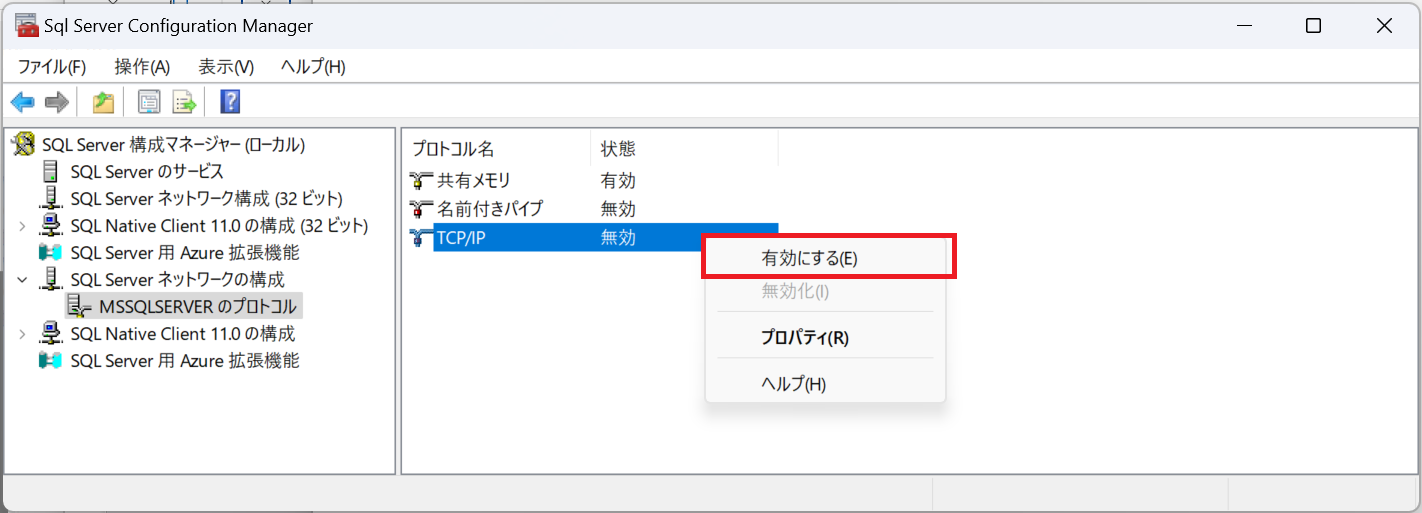
Task: Choose ヘルプ(H) in the context menu
Action: (826, 384)
